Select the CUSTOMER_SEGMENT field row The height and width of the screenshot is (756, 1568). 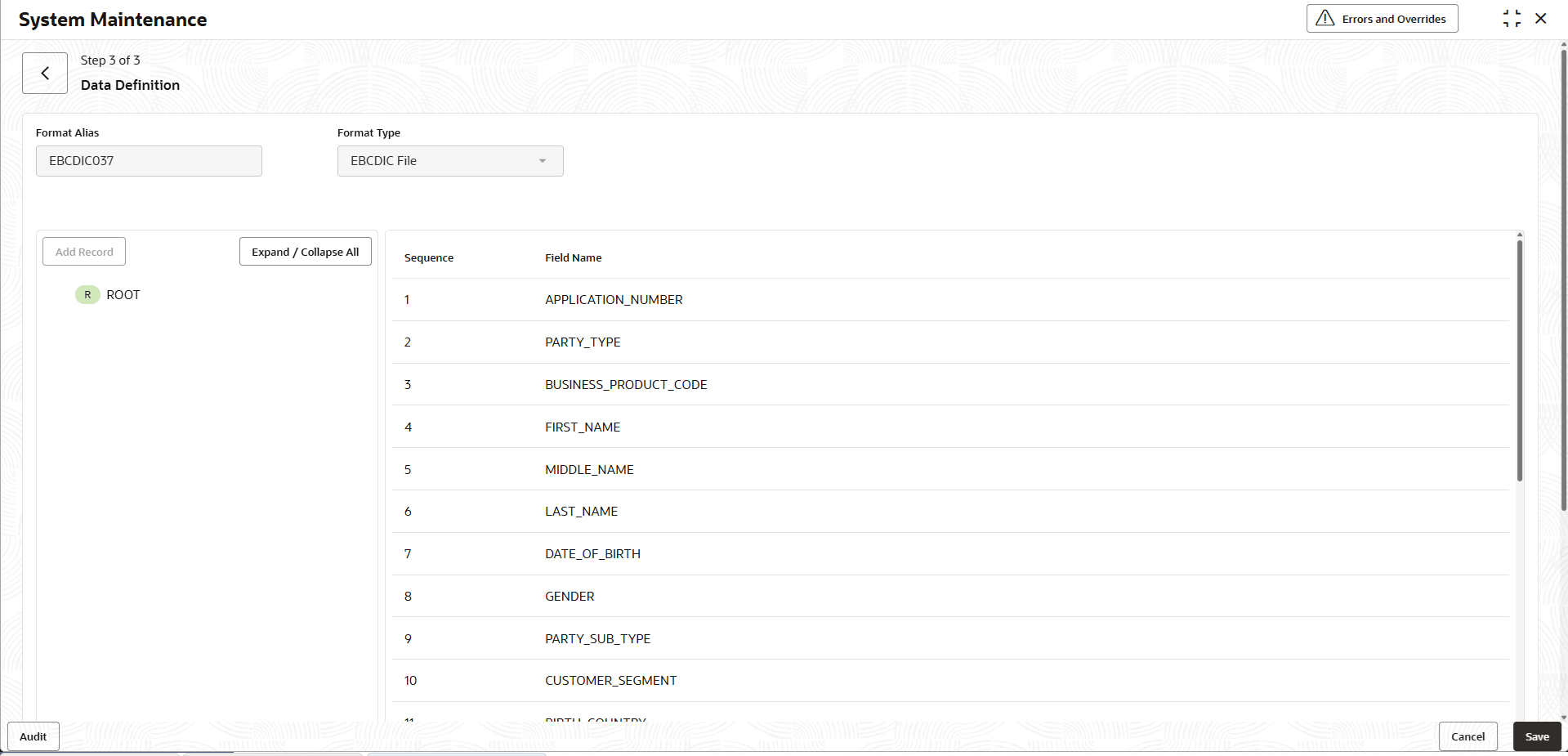950,681
